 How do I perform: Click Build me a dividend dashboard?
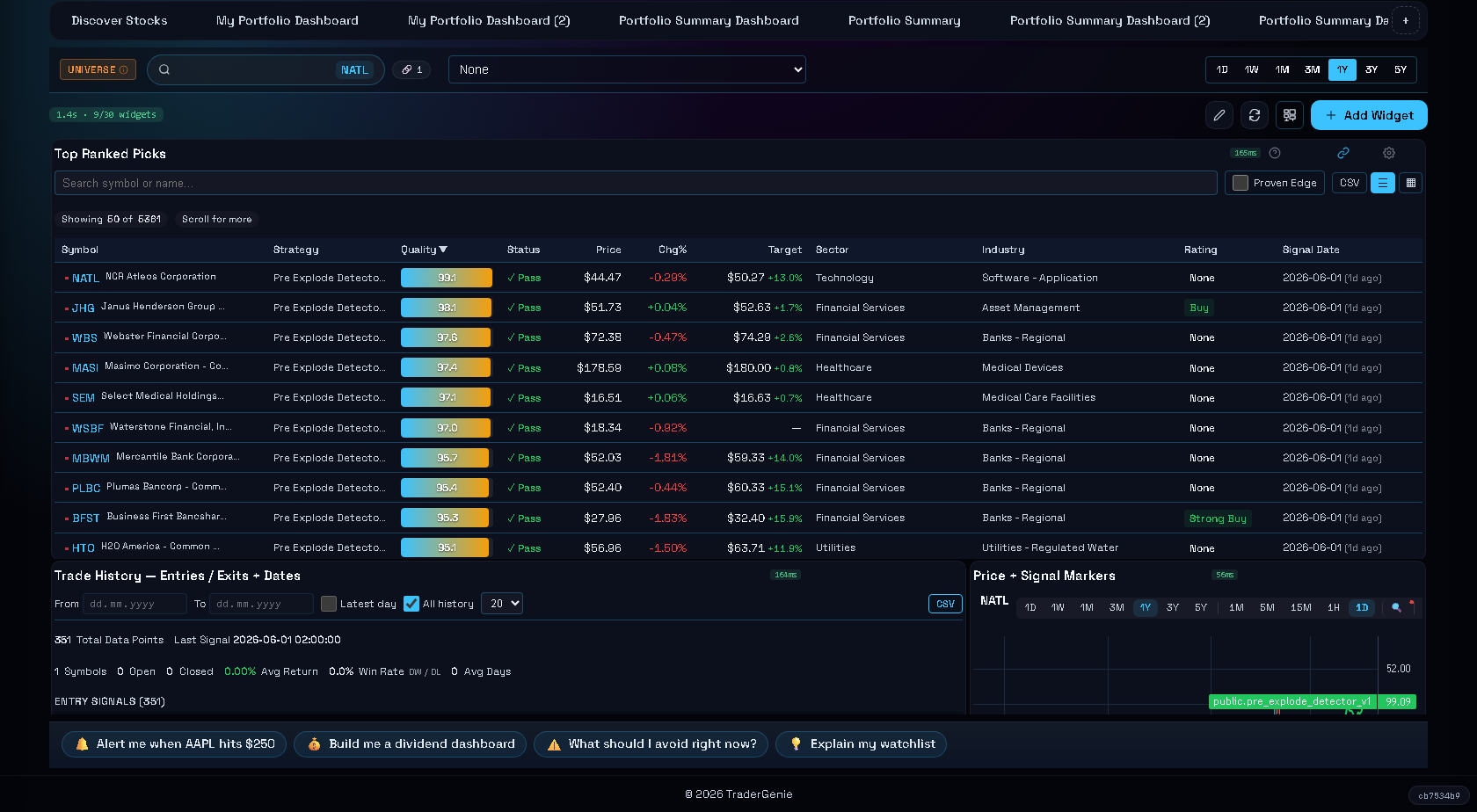pos(411,744)
